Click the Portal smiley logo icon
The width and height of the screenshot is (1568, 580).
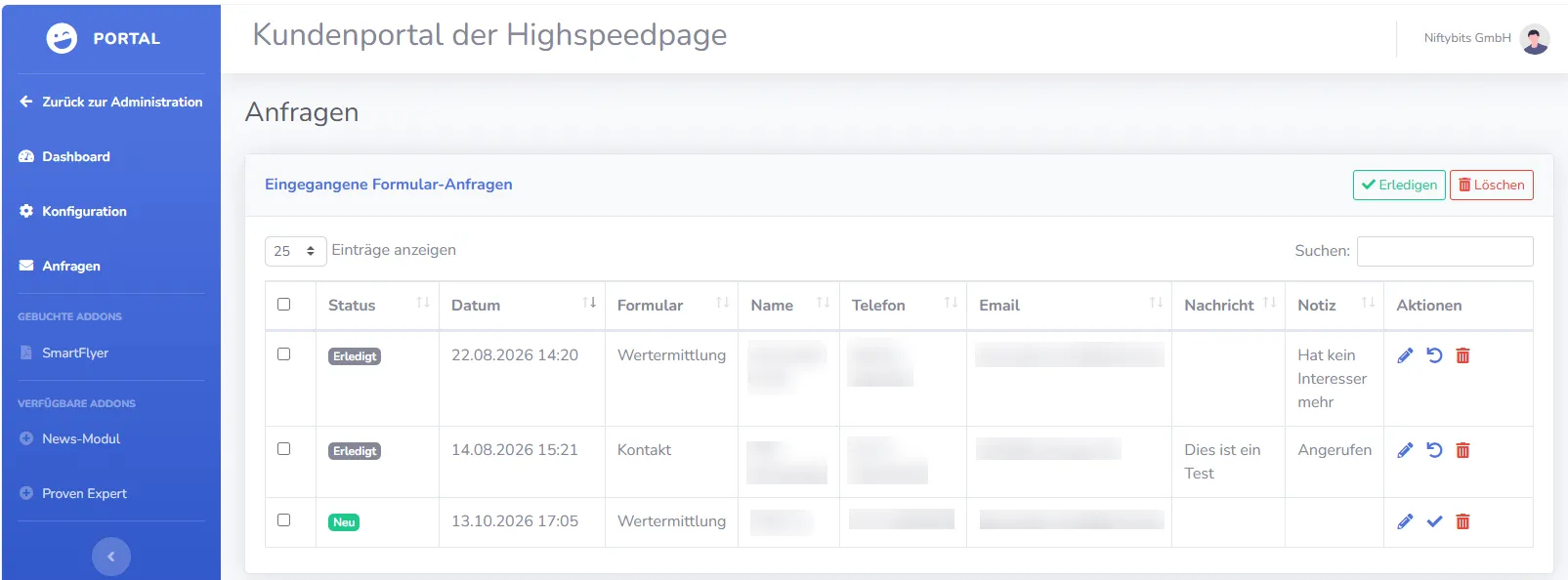(62, 38)
